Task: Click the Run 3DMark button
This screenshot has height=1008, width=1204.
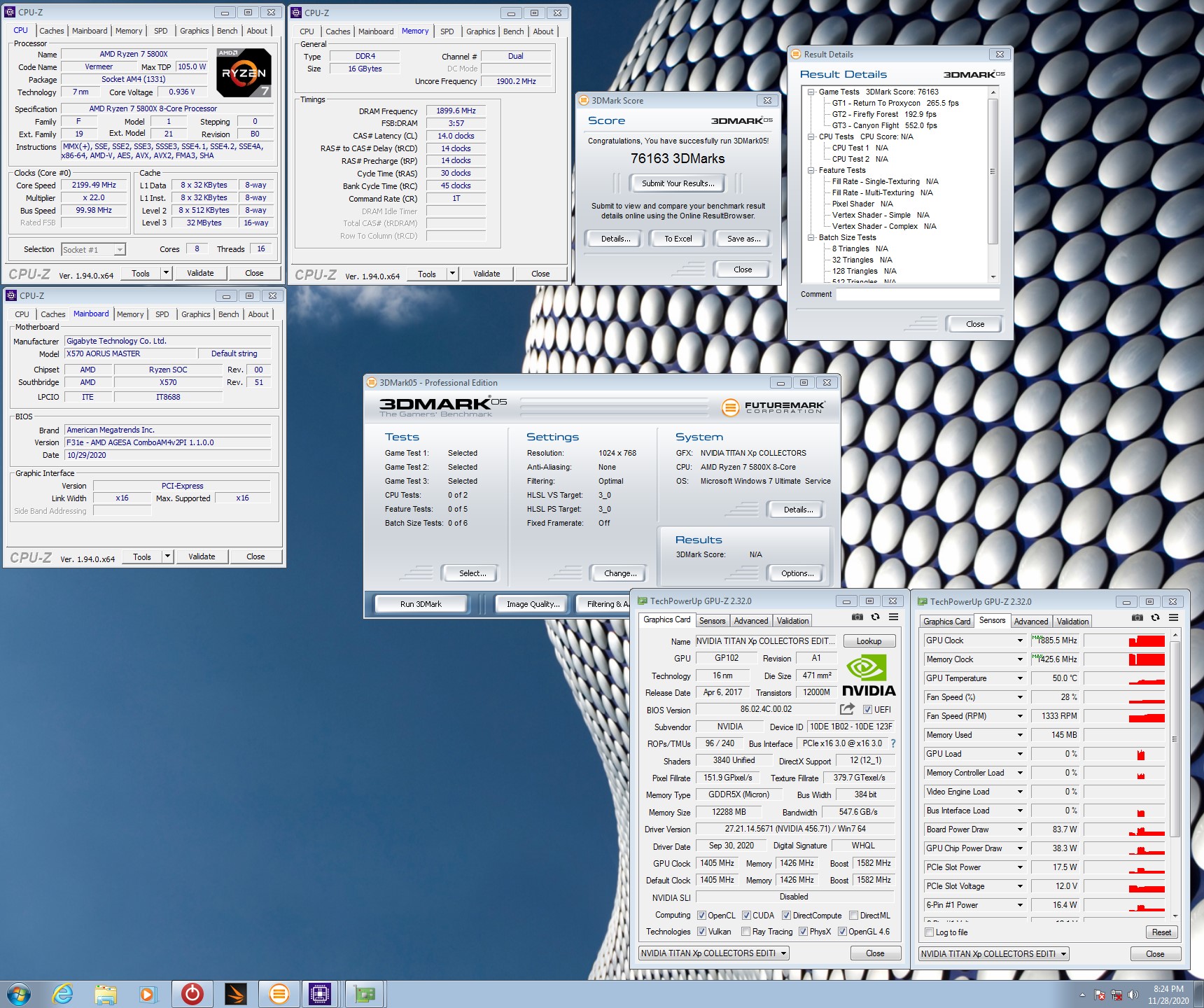Action: coord(421,604)
